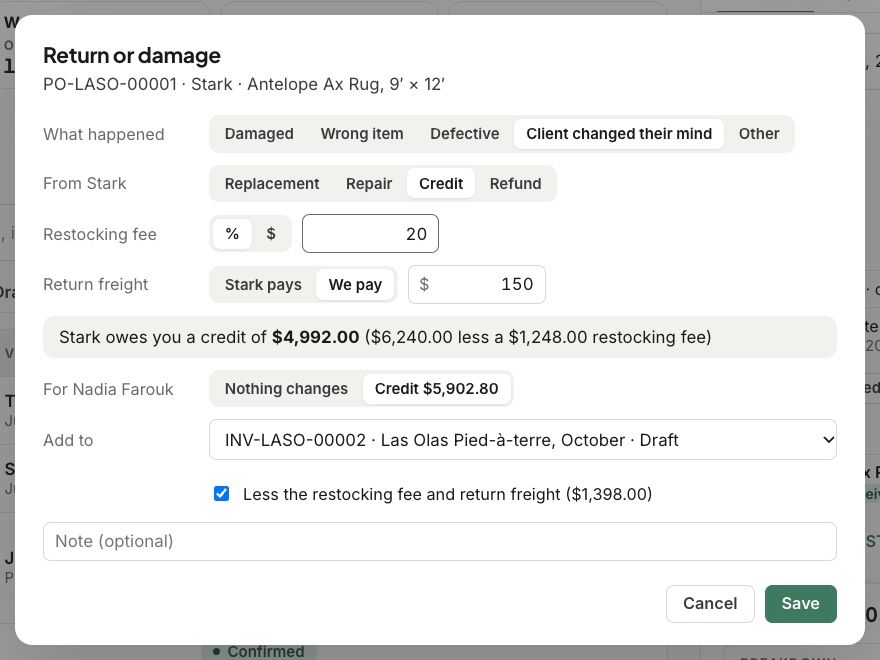Select Replacement from Stark
The width and height of the screenshot is (880, 660).
coord(272,184)
